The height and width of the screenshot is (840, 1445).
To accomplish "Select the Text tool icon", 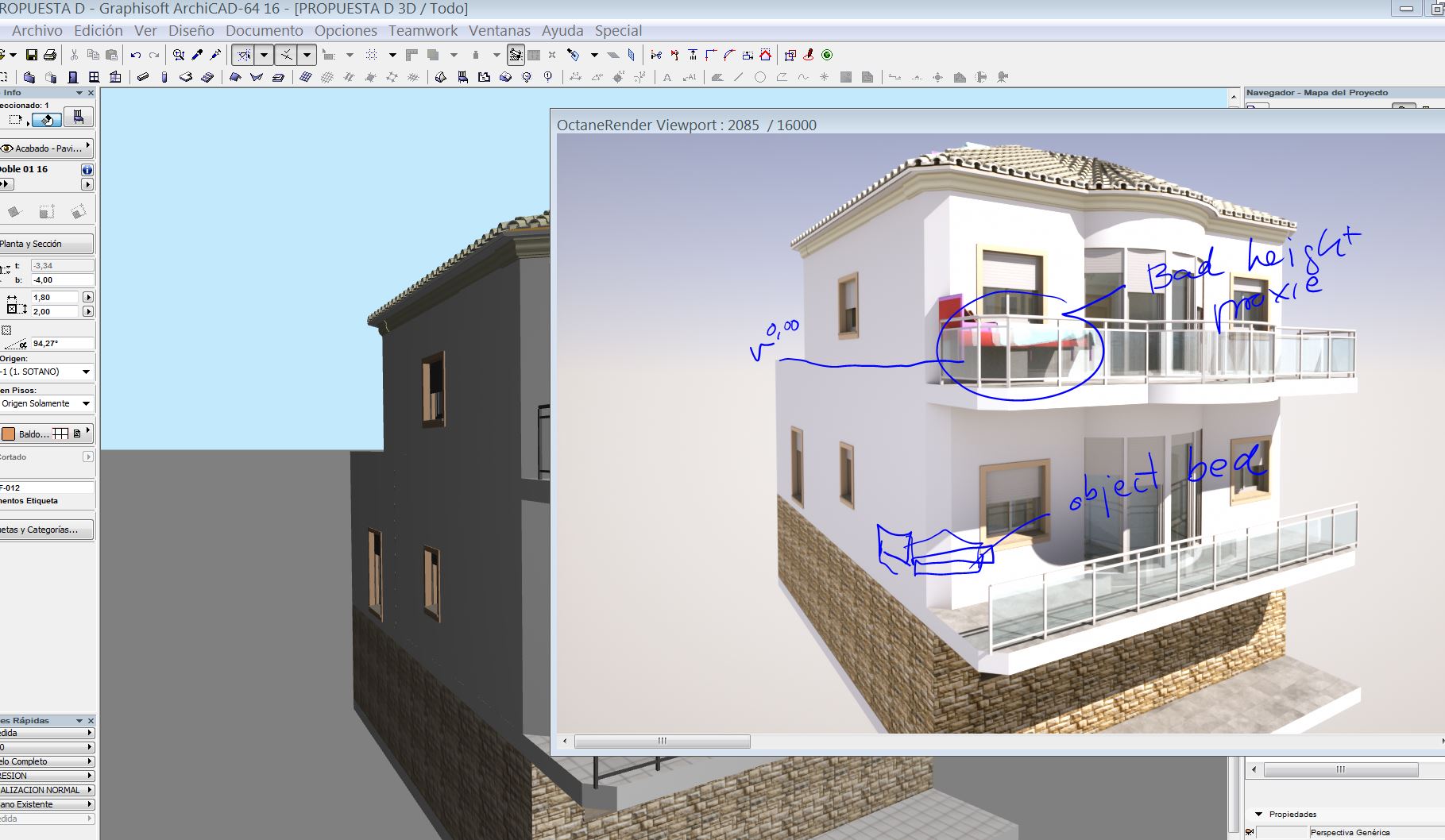I will pos(667,77).
